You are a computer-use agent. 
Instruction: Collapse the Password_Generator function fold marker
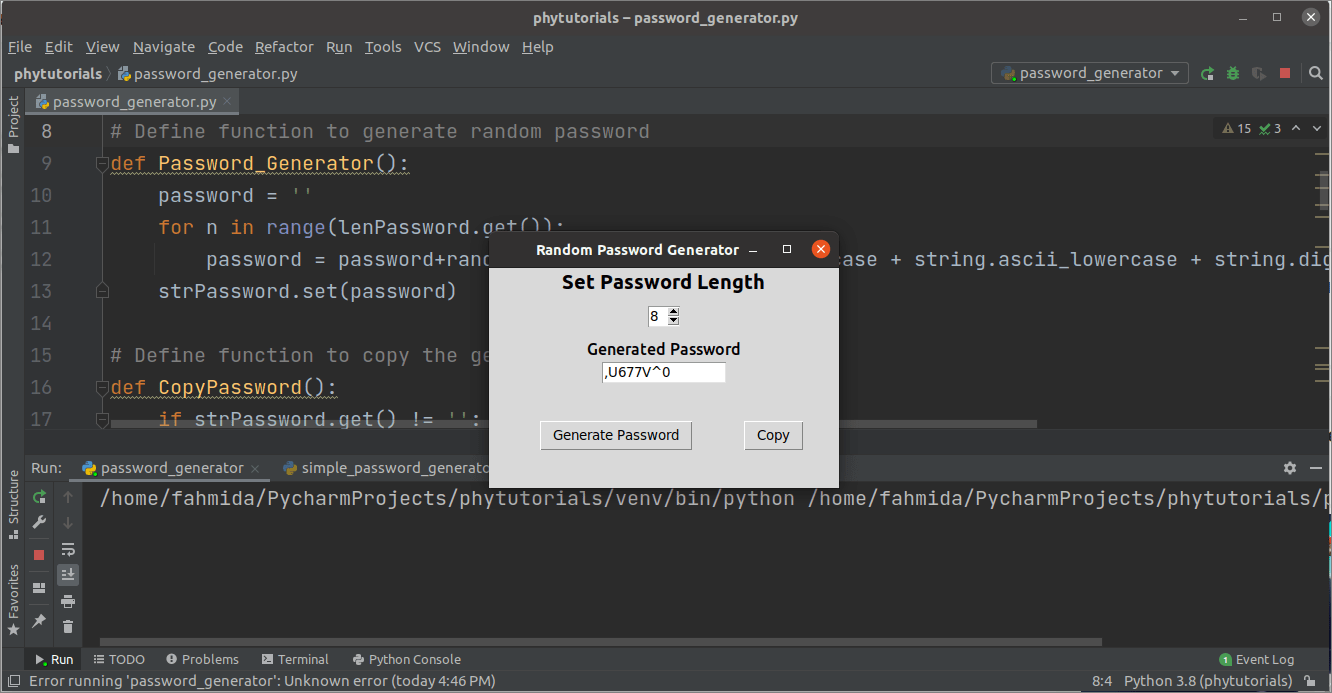[101, 163]
